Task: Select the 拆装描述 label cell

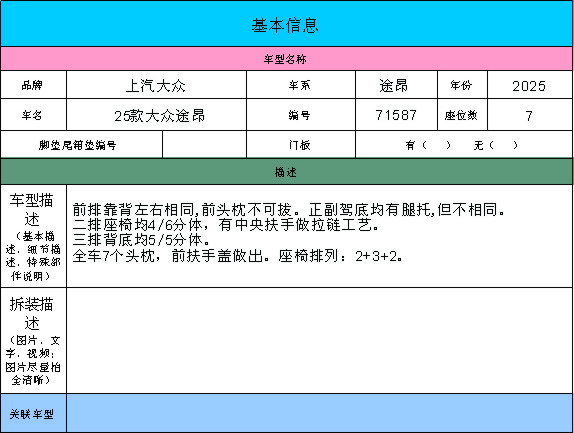Action: (x=33, y=341)
